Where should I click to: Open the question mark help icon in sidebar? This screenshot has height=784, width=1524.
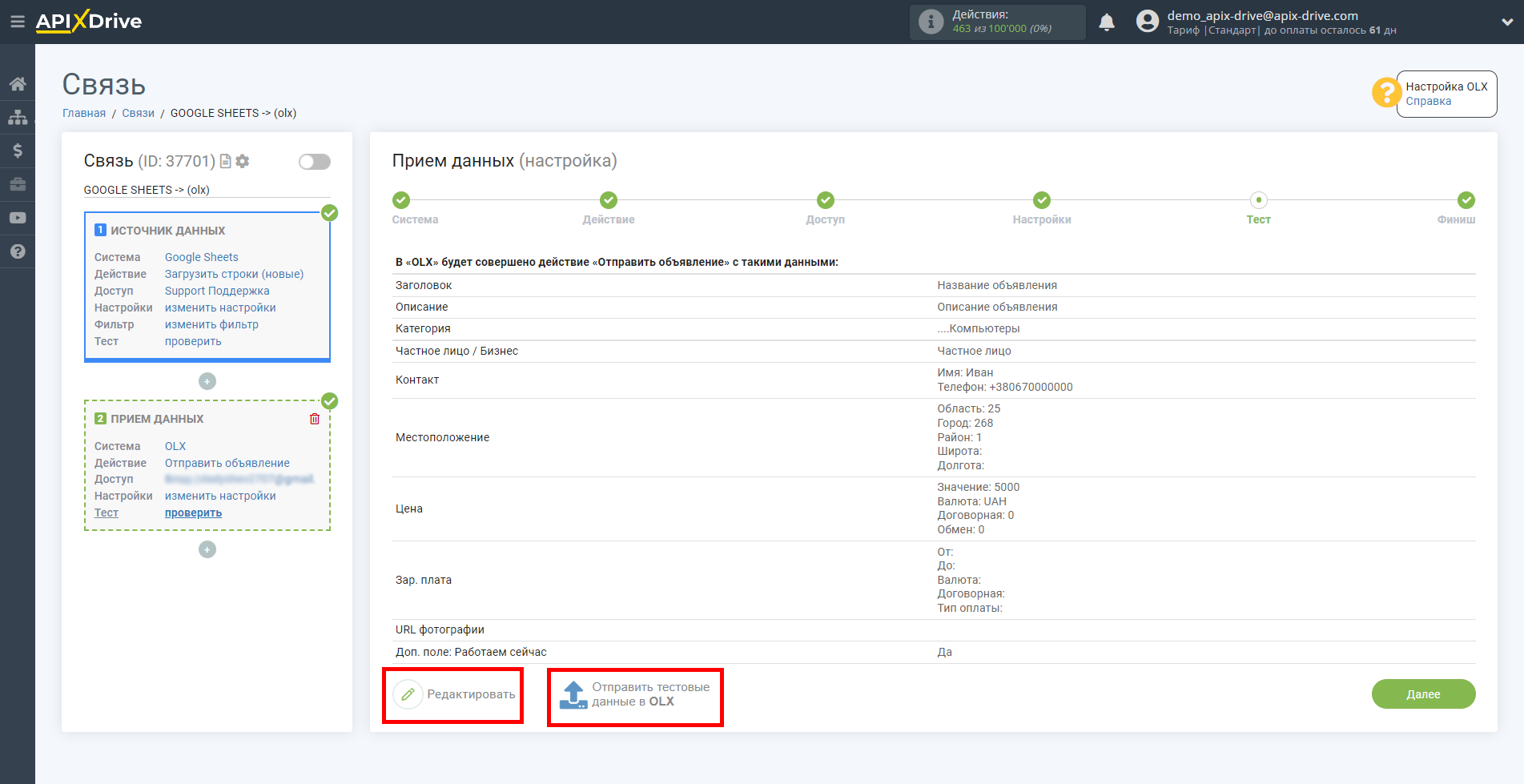18,251
